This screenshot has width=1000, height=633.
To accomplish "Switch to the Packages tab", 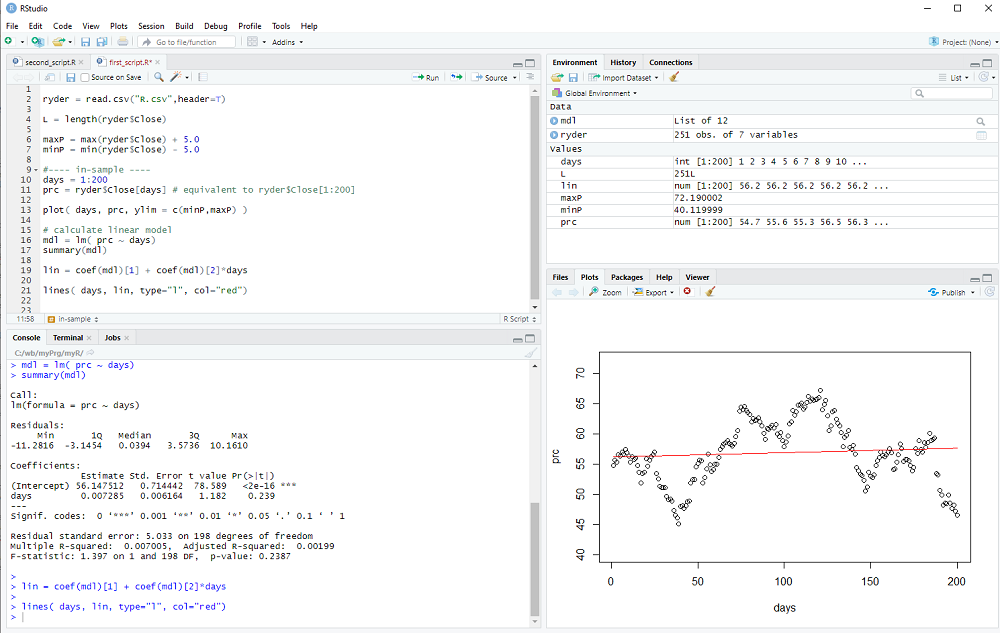I will click(627, 277).
